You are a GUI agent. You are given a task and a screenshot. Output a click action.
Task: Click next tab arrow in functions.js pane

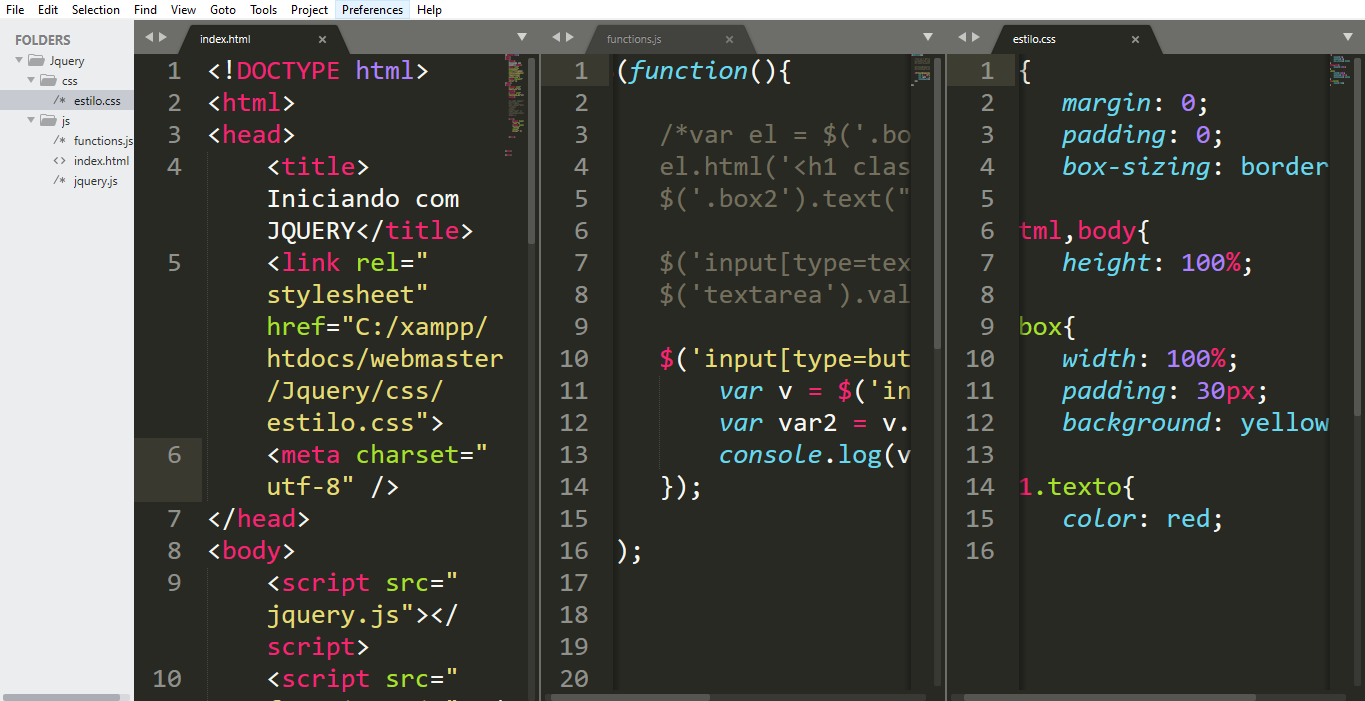[570, 37]
